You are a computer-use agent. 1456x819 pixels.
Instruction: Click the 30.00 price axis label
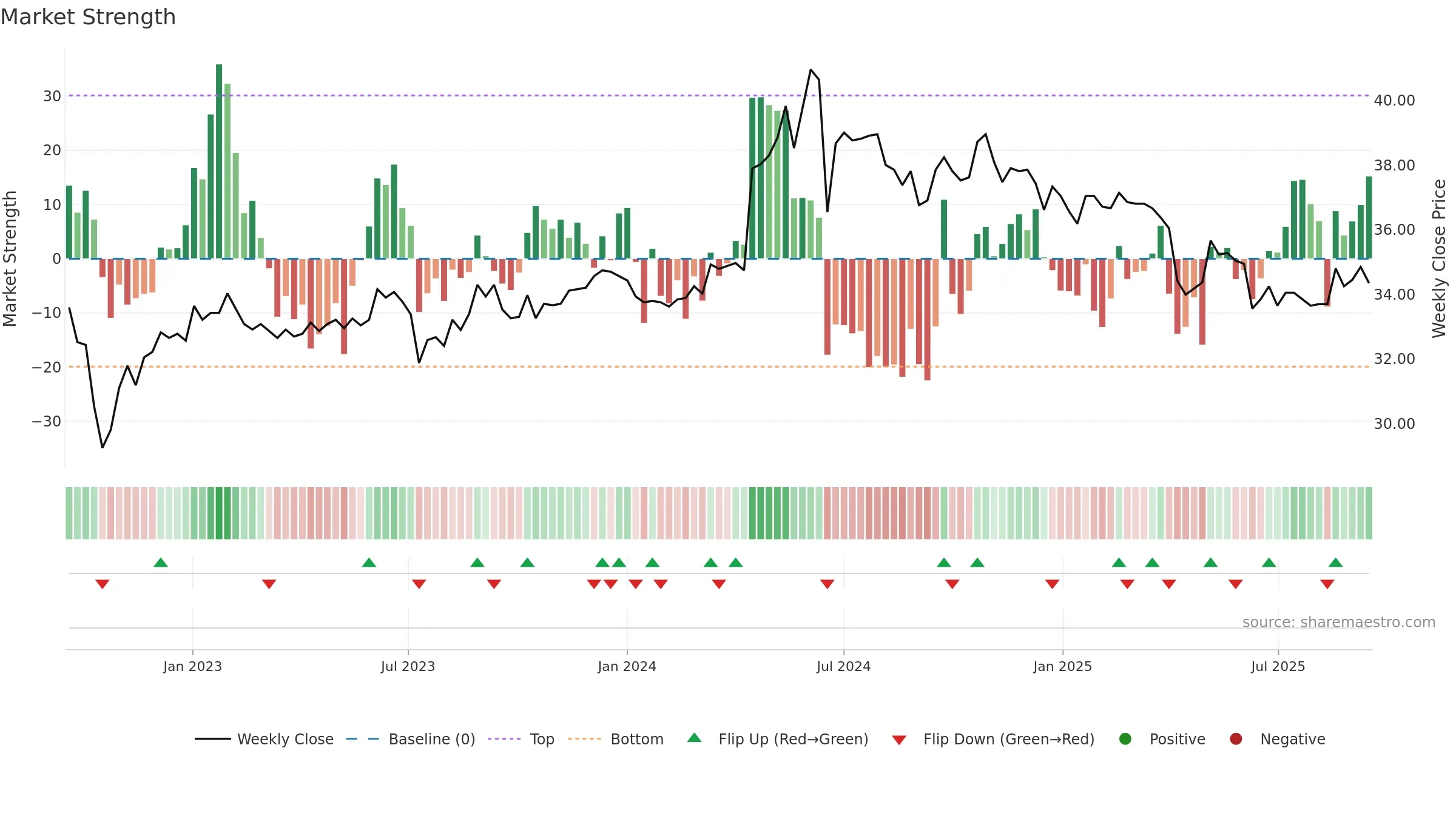point(1394,424)
